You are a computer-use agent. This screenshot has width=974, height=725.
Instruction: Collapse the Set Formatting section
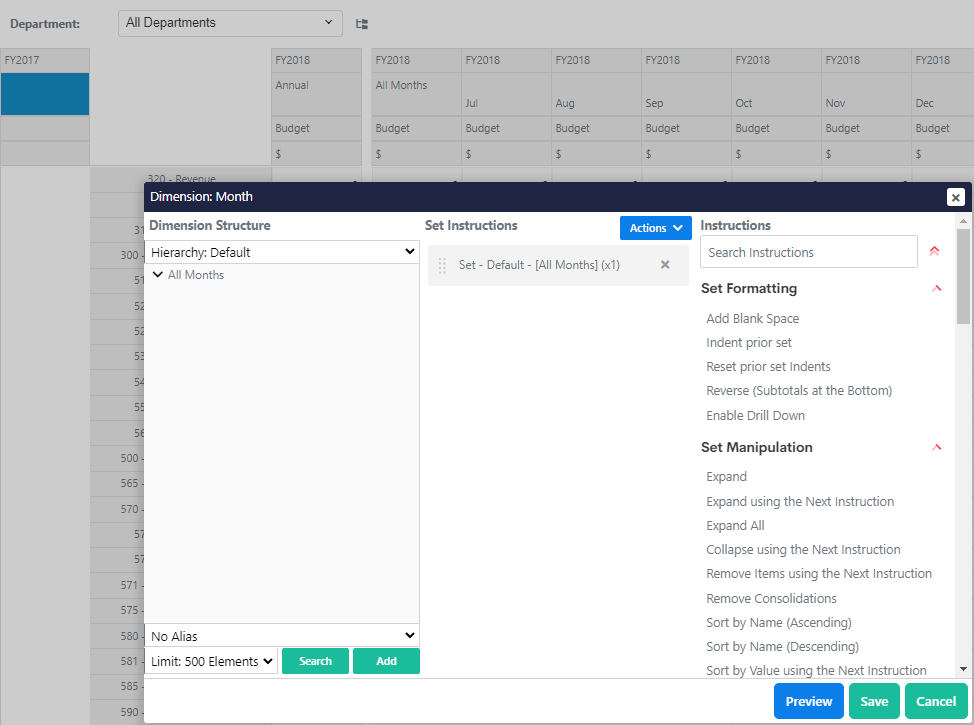tap(936, 288)
